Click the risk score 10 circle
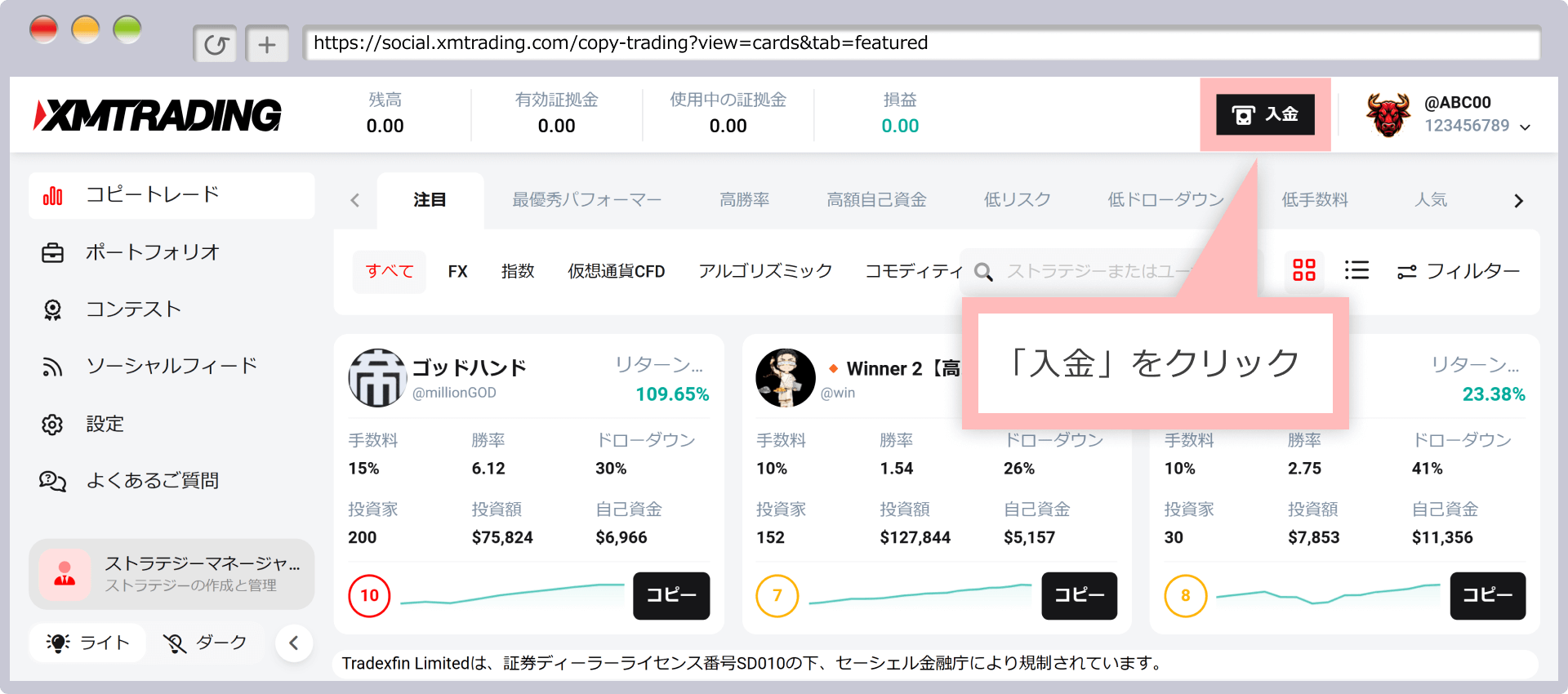Viewport: 1568px width, 694px height. 369,596
